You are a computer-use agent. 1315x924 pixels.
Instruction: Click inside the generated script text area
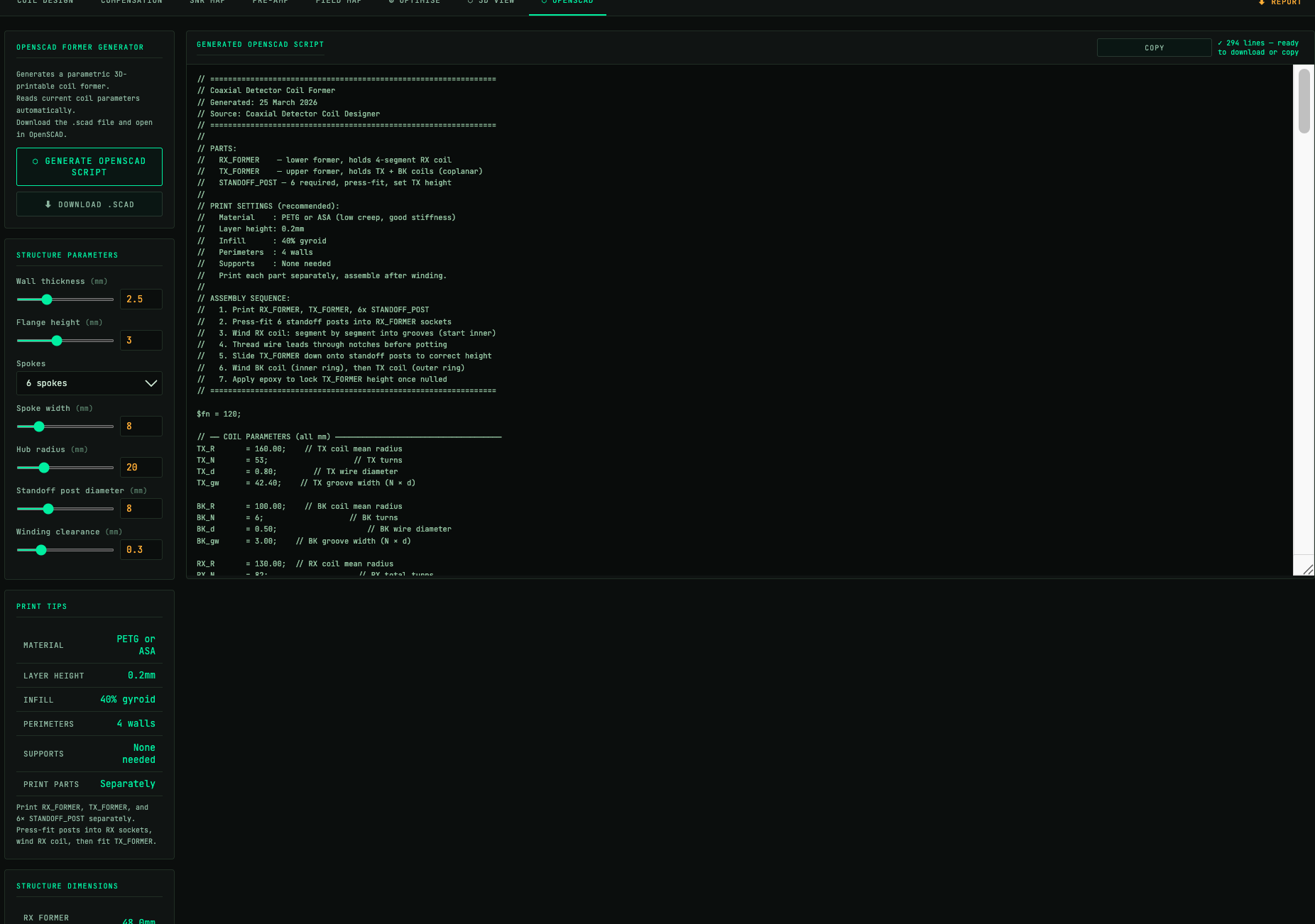(x=740, y=320)
